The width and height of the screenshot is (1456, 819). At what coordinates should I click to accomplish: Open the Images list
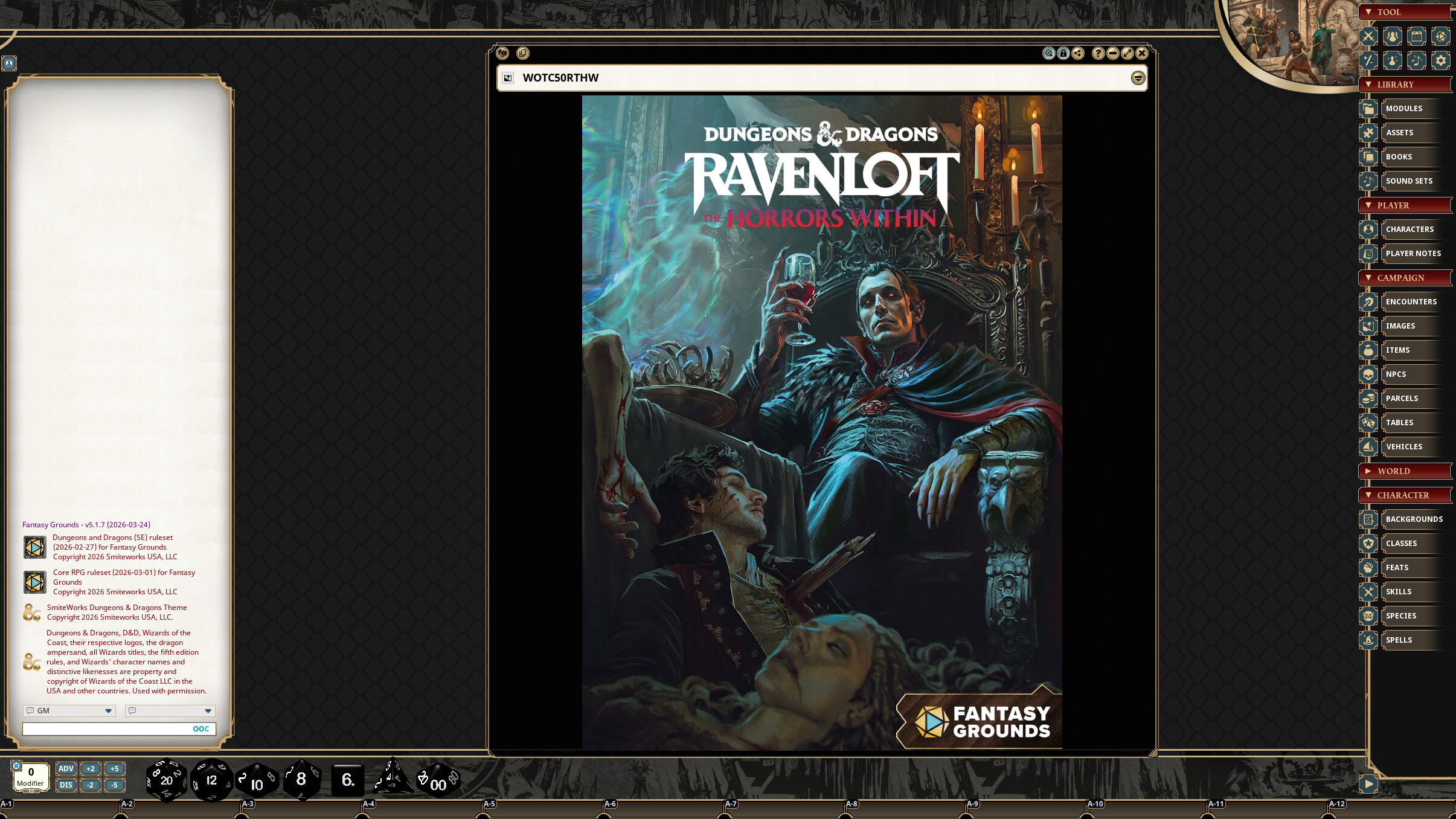[x=1414, y=326]
